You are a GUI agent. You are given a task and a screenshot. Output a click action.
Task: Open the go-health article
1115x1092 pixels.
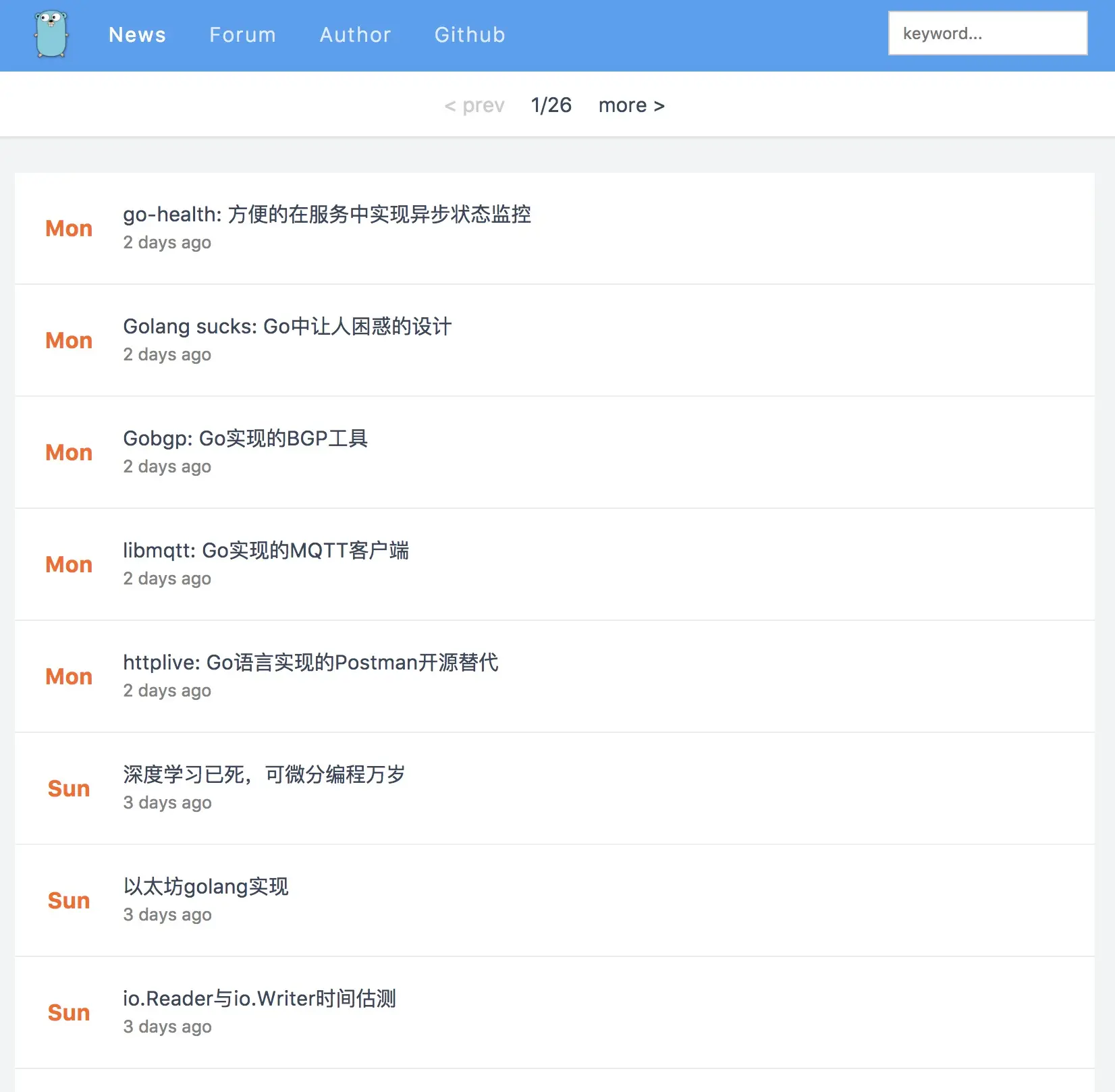coord(327,214)
